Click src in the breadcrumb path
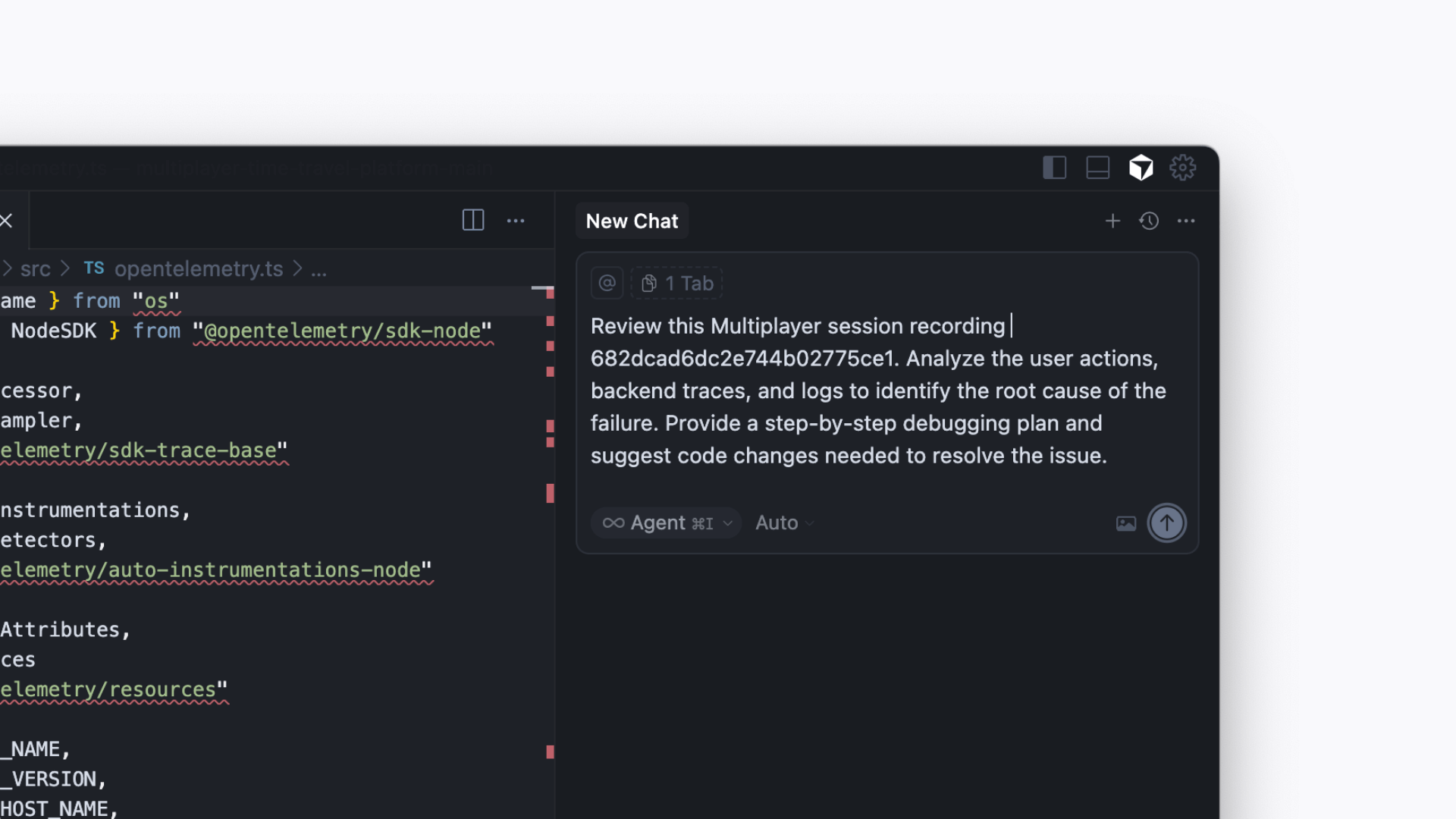The height and width of the screenshot is (819, 1456). [x=35, y=268]
